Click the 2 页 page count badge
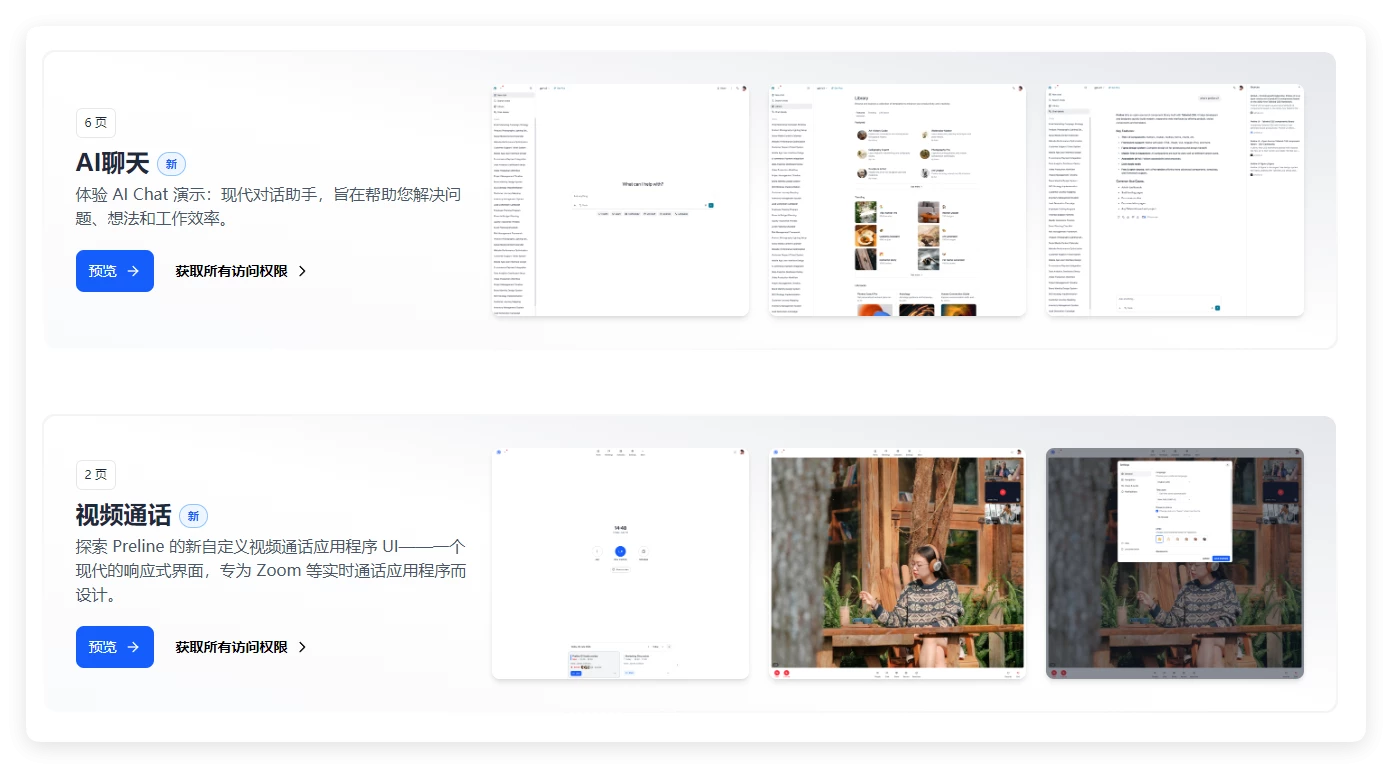Screen dimensions: 1392x768 [96, 474]
